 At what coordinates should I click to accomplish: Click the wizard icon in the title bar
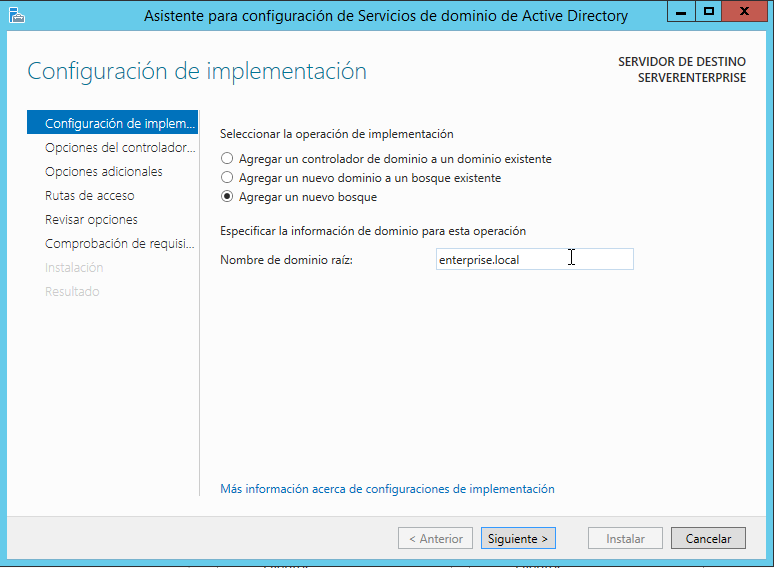click(16, 15)
